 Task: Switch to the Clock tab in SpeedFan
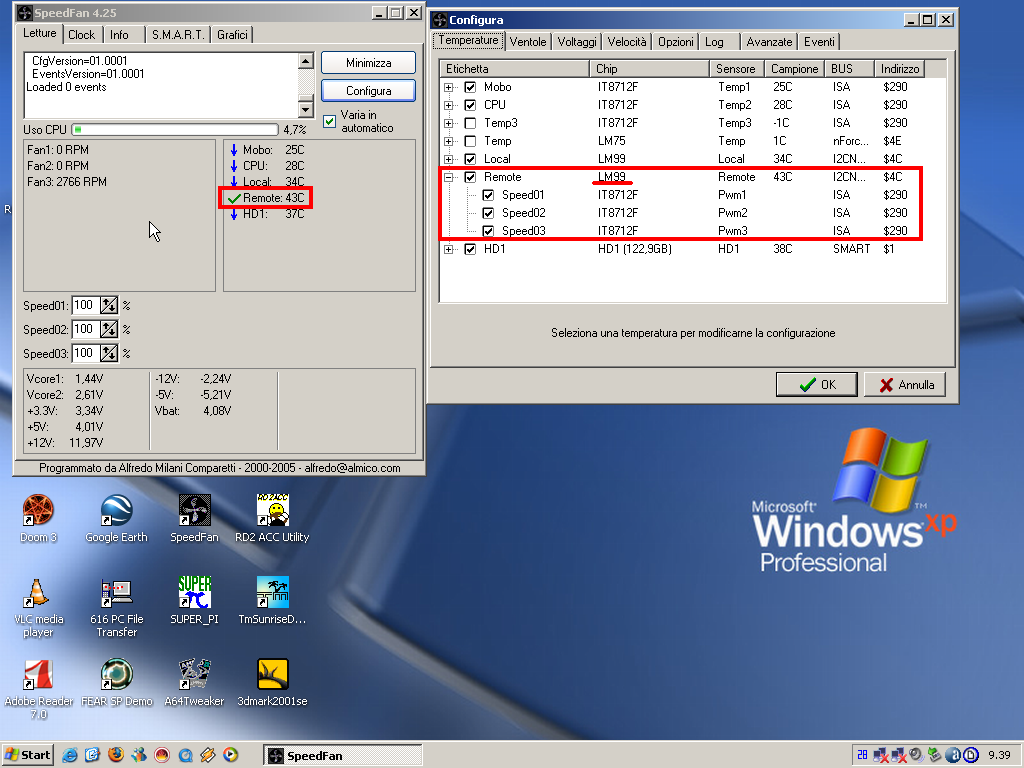[x=82, y=35]
